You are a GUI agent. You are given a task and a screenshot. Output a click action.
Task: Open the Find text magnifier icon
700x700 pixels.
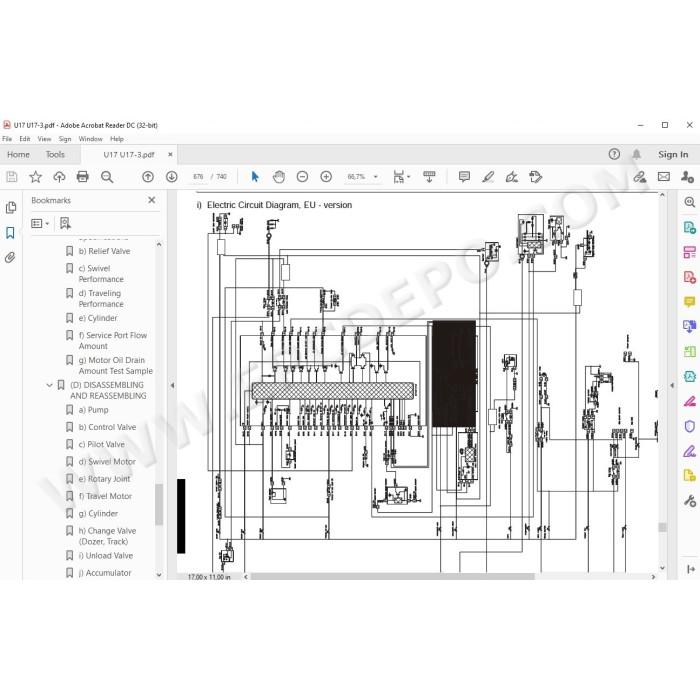107,177
